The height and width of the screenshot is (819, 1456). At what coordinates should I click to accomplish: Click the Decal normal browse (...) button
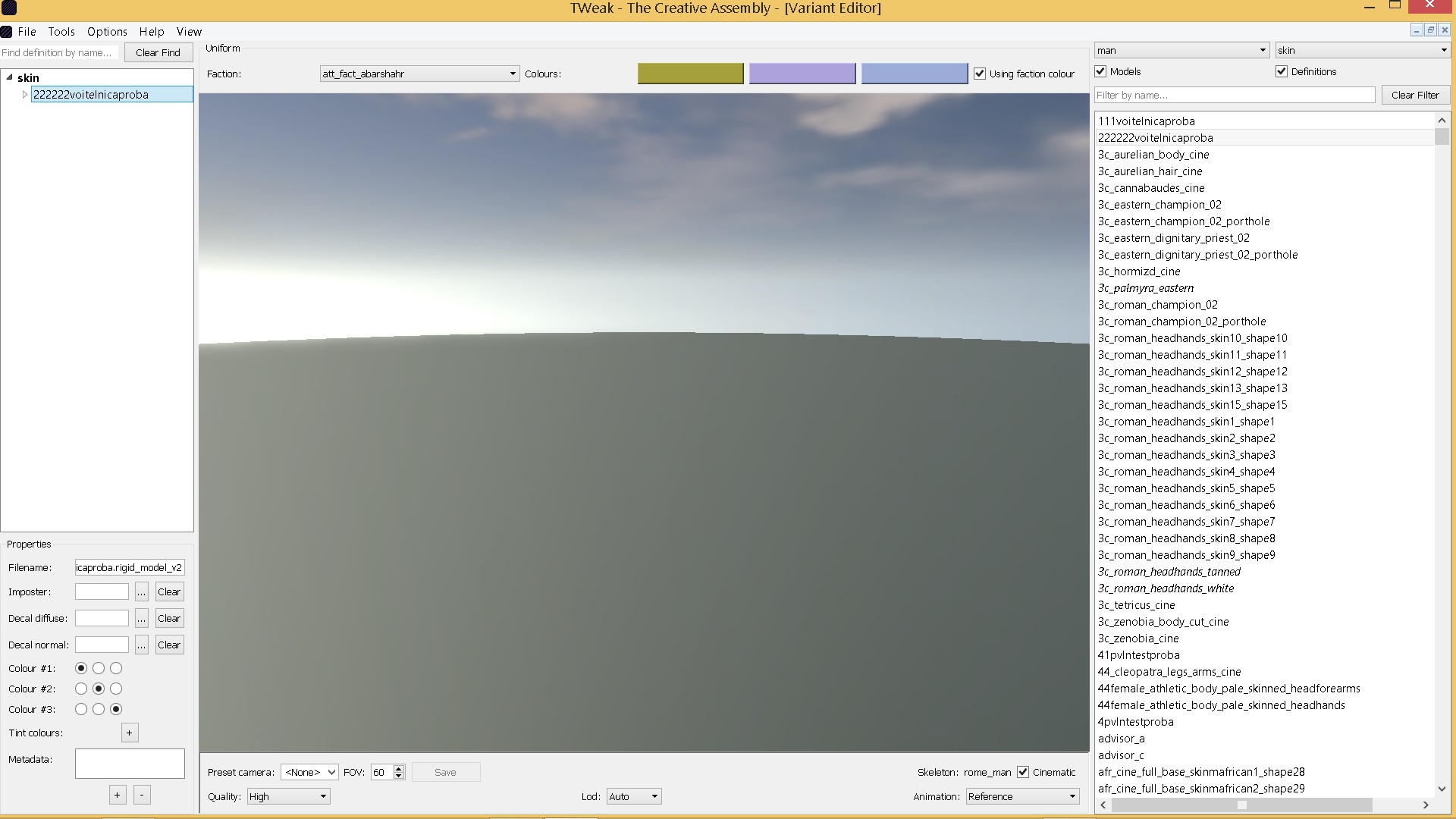click(142, 645)
